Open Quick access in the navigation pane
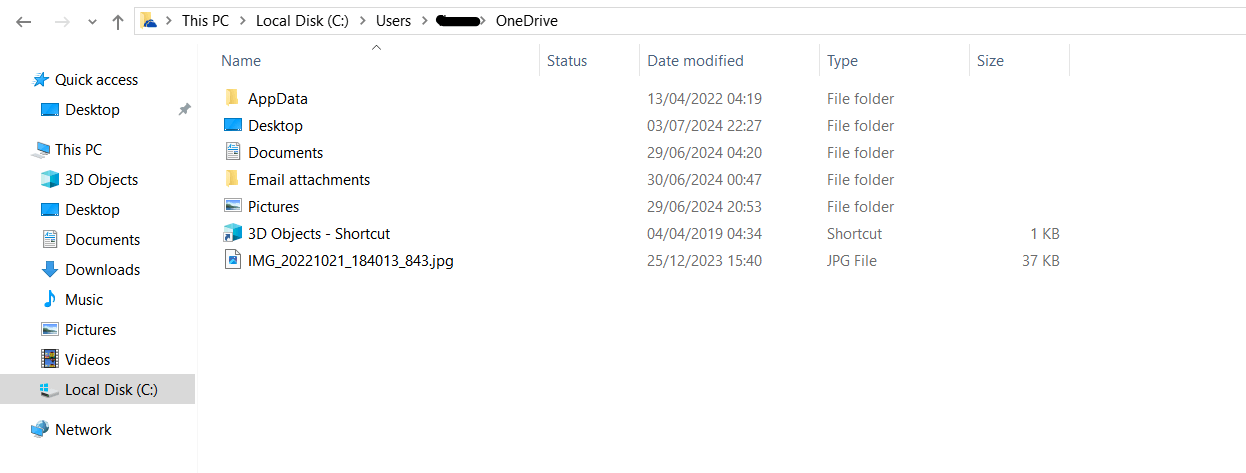Screen dimensions: 1246x473 pyautogui.click(x=96, y=80)
